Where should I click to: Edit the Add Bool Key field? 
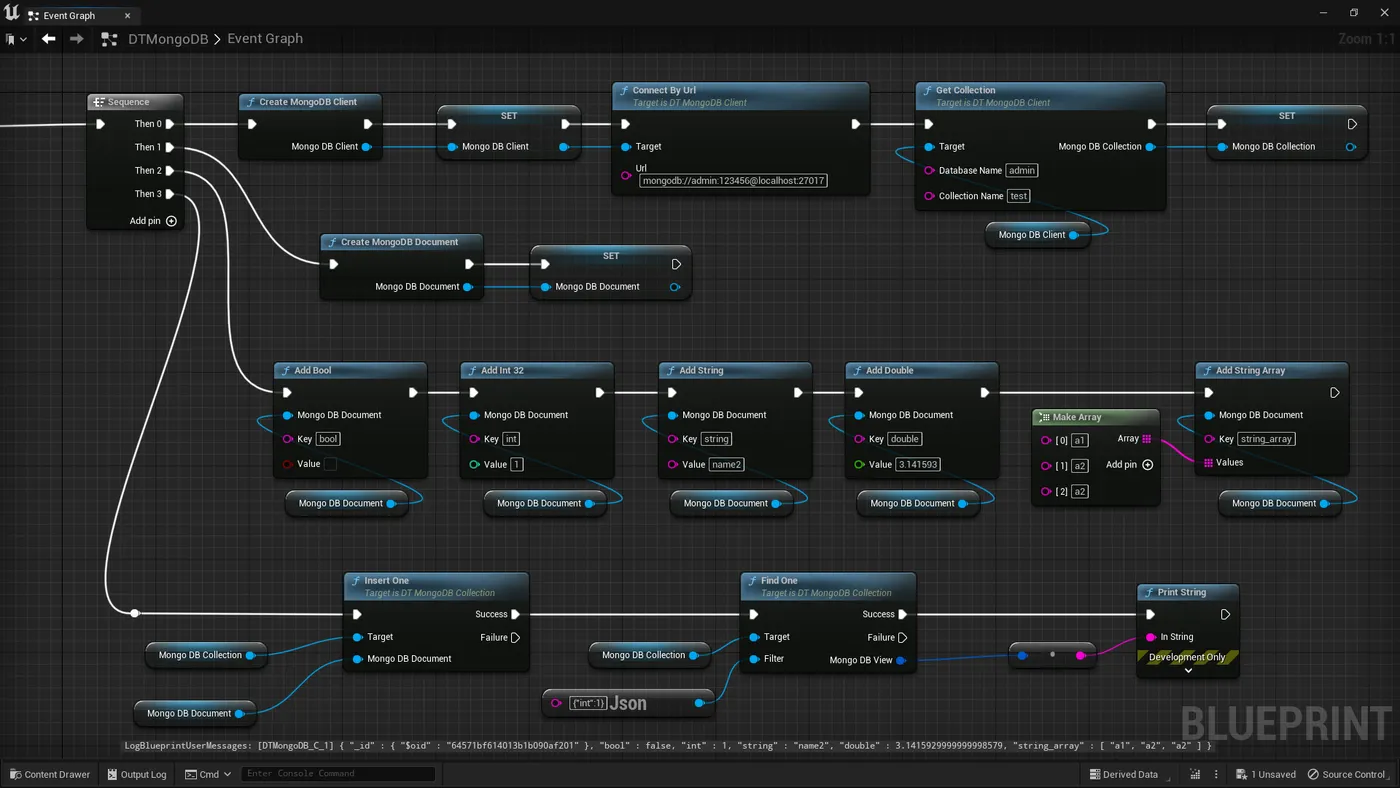(328, 439)
